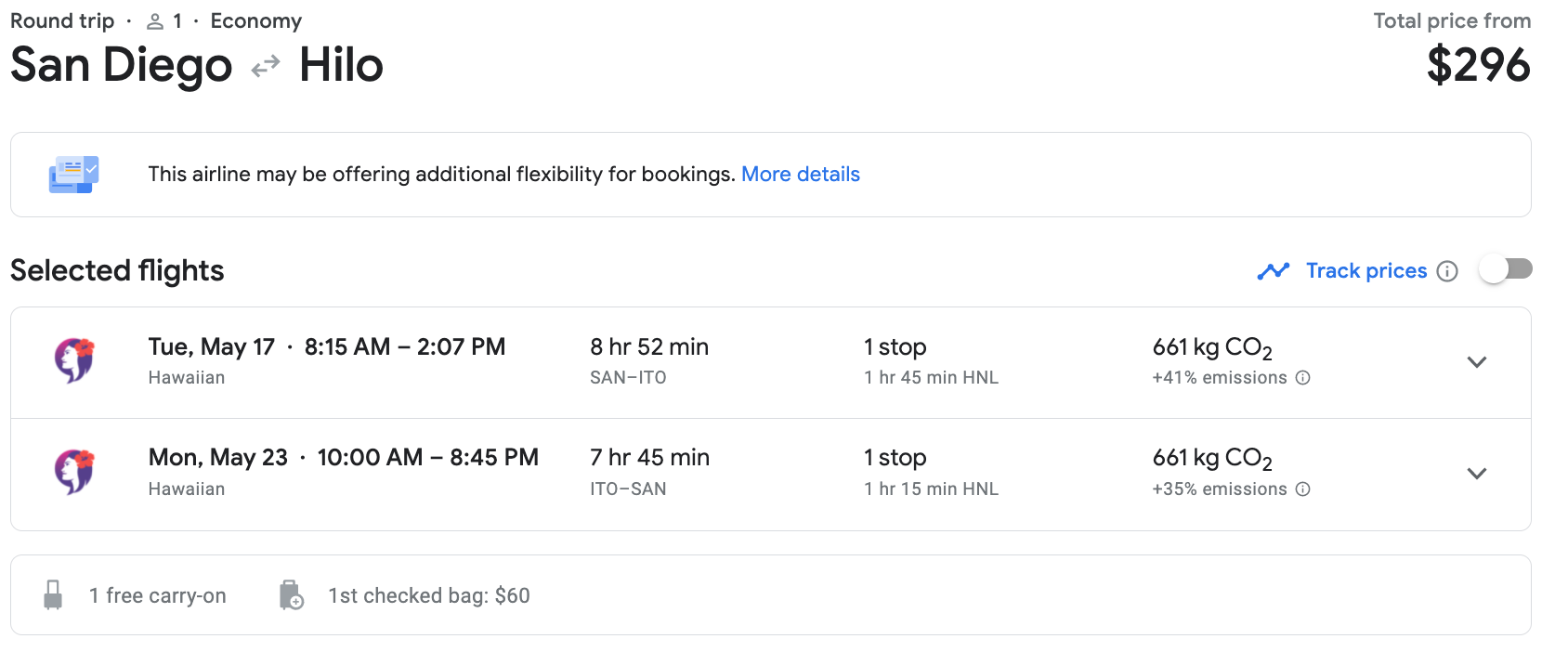The image size is (1568, 652).
Task: Click the booking flexibility notice icon
Action: point(73,175)
